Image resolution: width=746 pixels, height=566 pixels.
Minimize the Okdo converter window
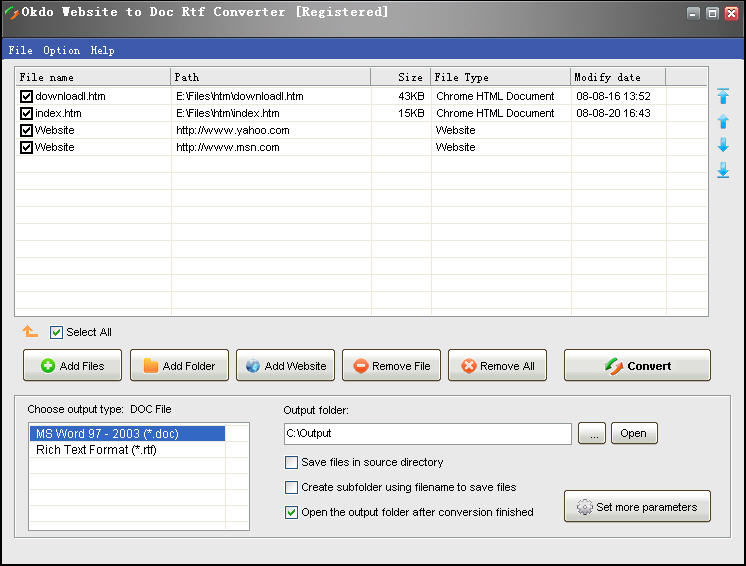tap(693, 13)
